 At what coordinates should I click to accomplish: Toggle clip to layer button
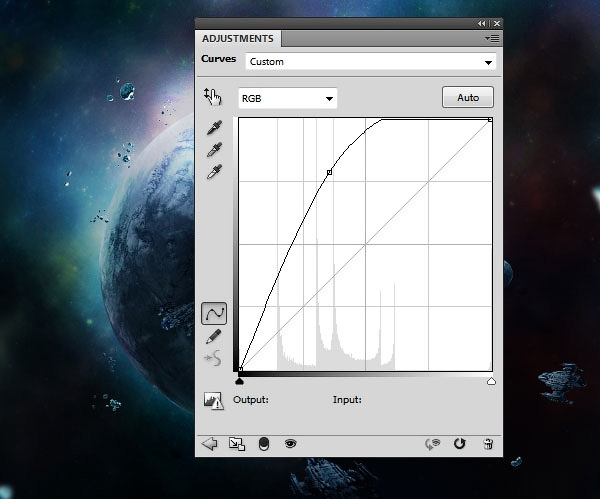pyautogui.click(x=264, y=444)
